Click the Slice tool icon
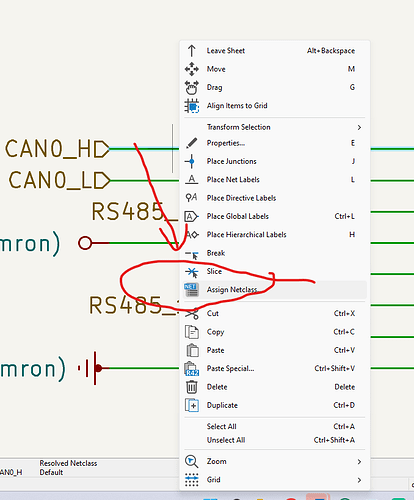Screen dimensions: 414x500 pyautogui.click(x=192, y=272)
